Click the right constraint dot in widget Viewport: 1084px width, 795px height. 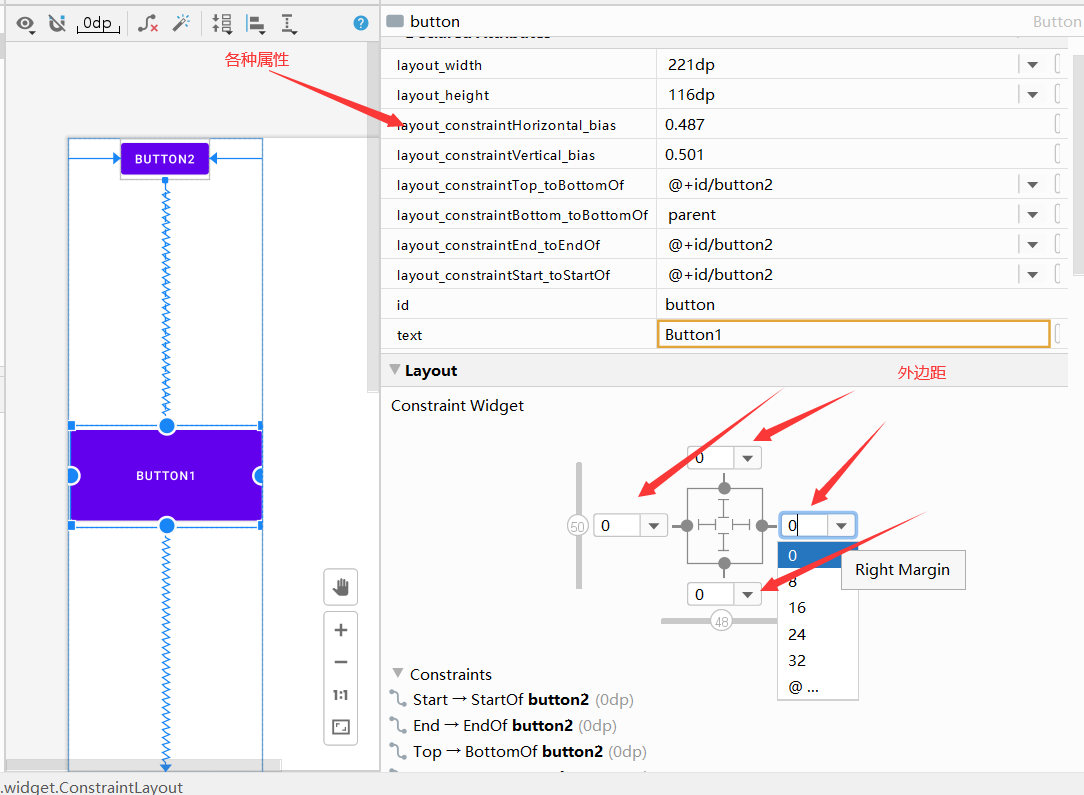(762, 526)
